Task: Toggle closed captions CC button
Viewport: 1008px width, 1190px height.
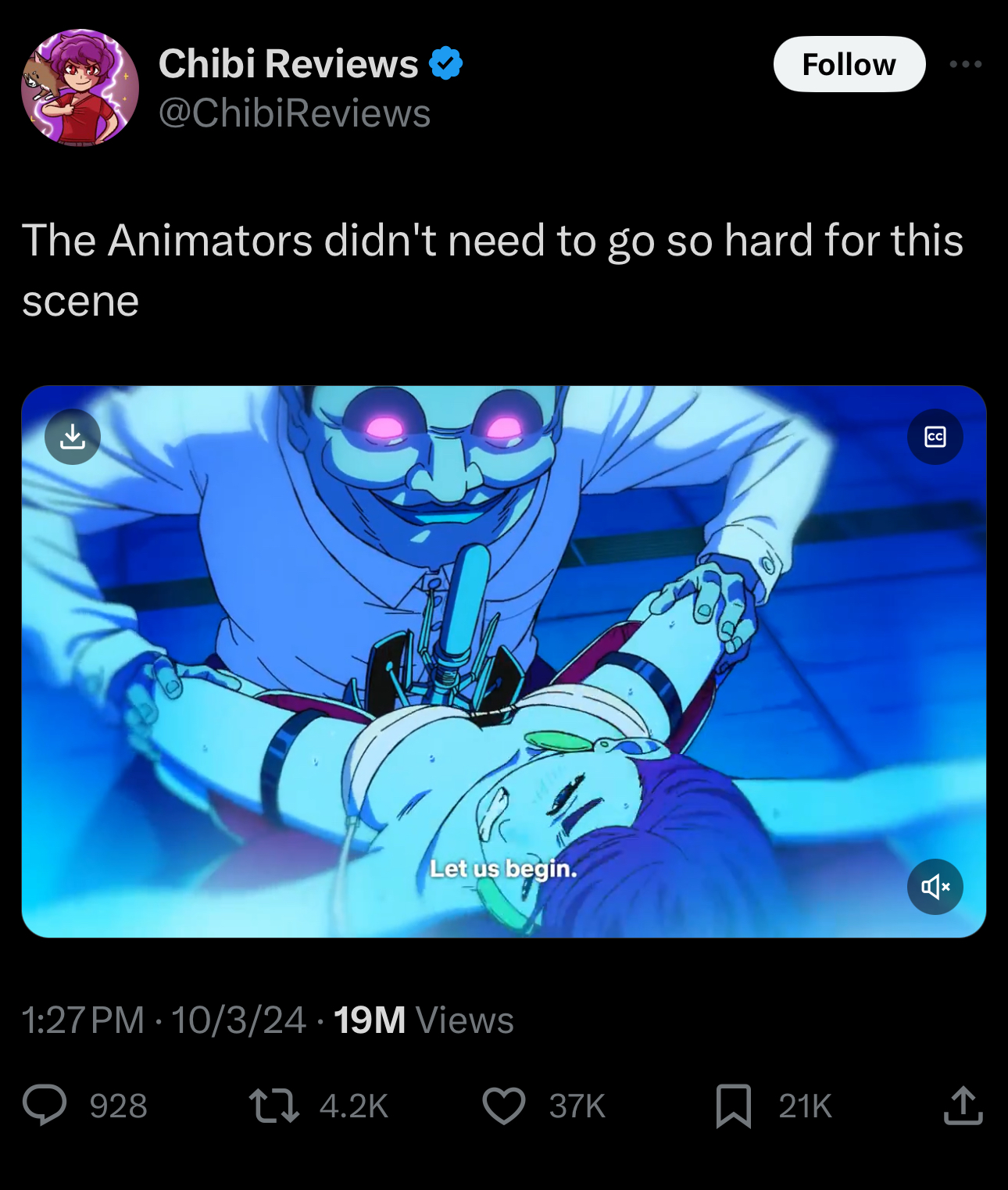Action: [935, 437]
